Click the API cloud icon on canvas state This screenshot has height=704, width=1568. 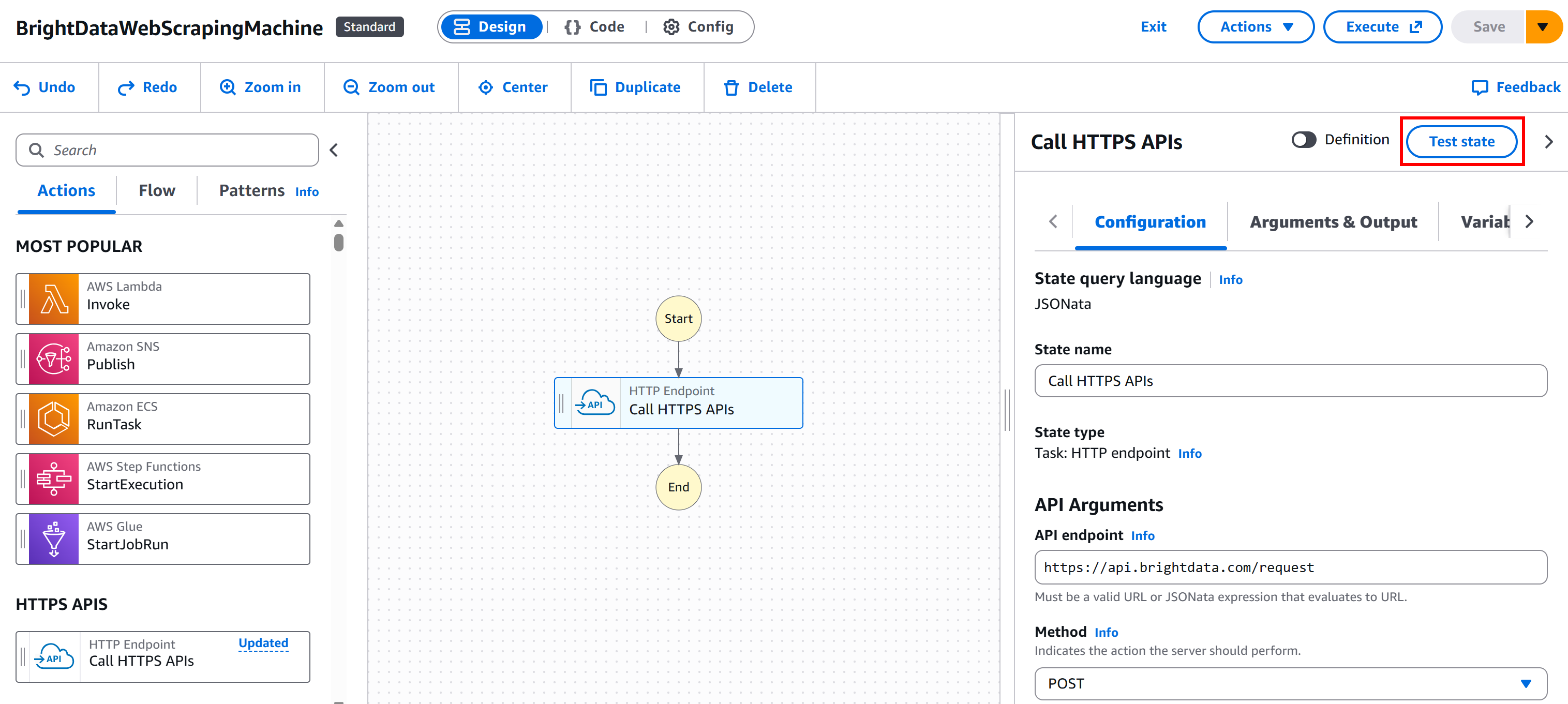(595, 403)
